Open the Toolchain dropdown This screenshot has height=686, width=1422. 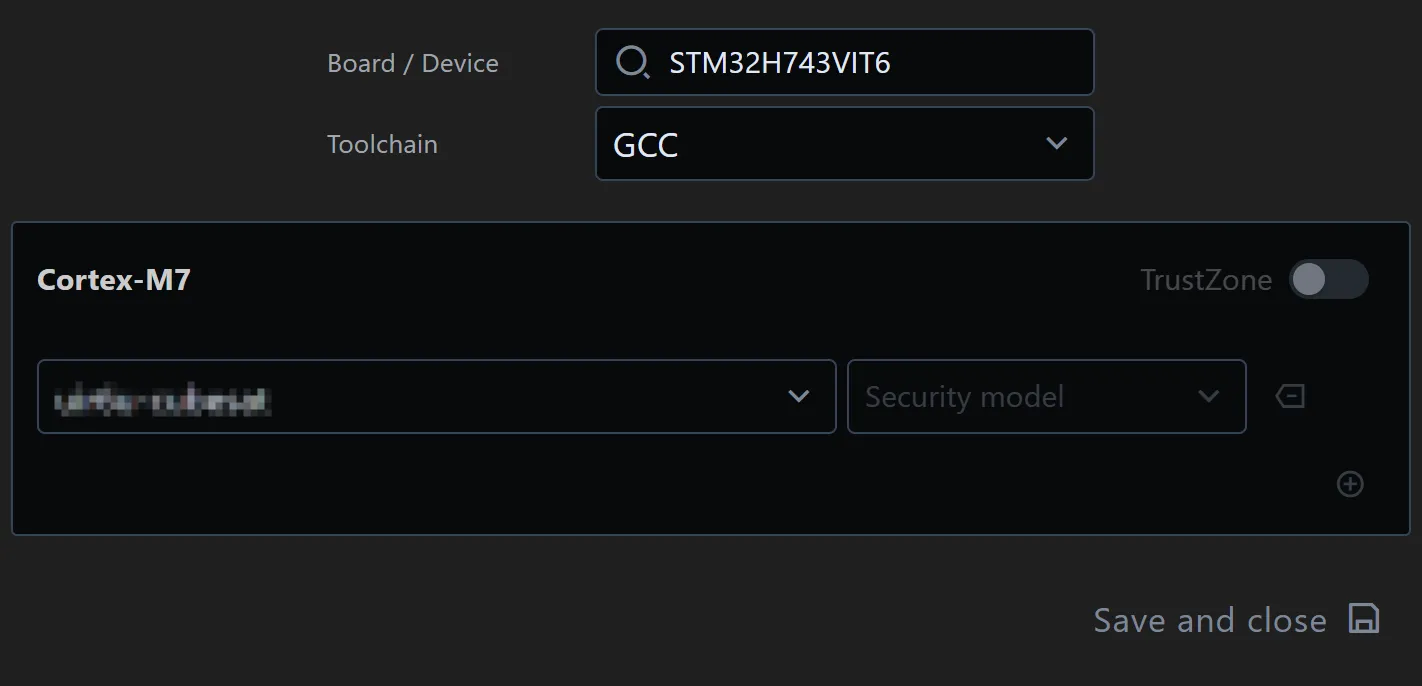[x=844, y=144]
